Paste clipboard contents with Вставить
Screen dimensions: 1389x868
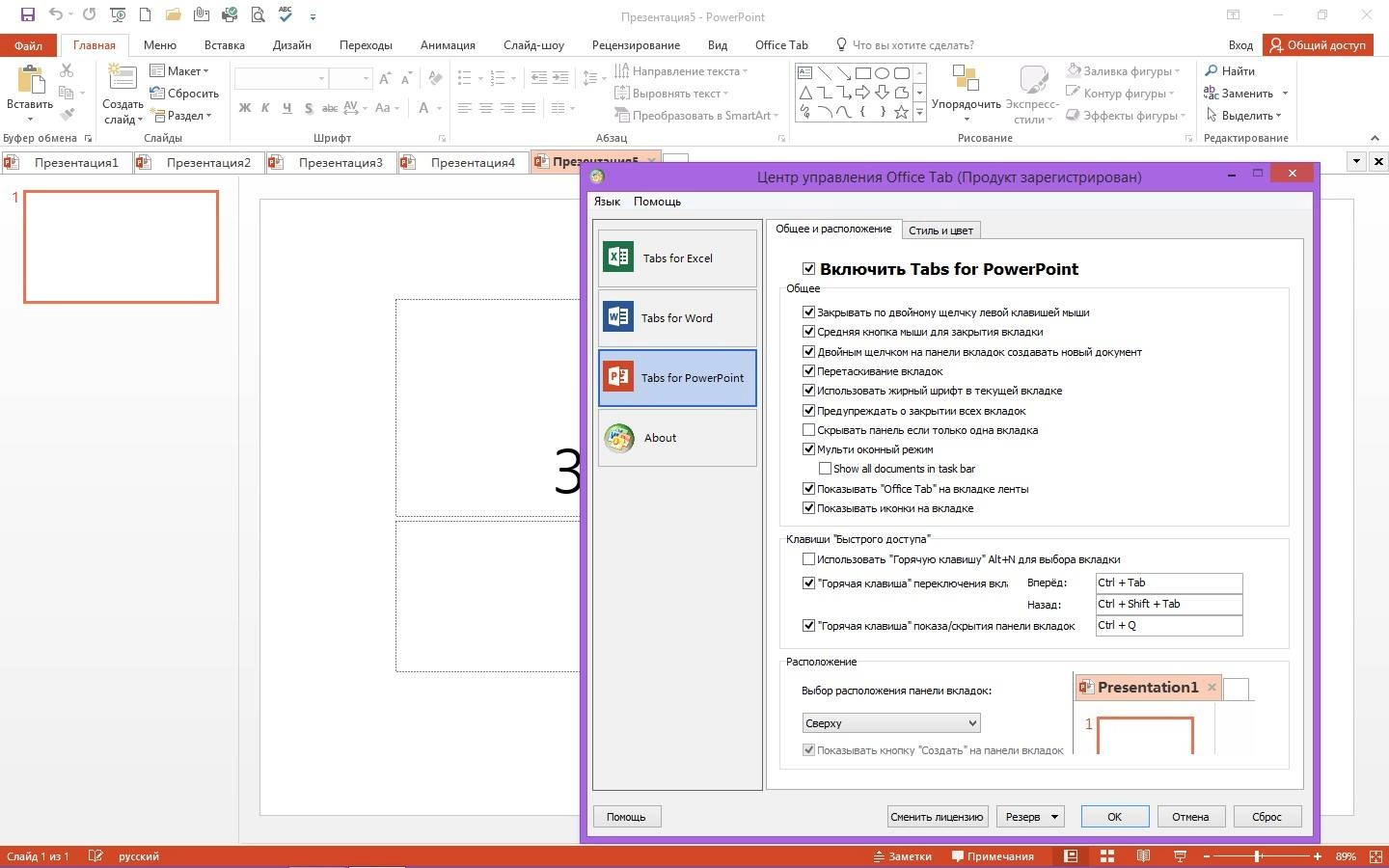pos(29,94)
